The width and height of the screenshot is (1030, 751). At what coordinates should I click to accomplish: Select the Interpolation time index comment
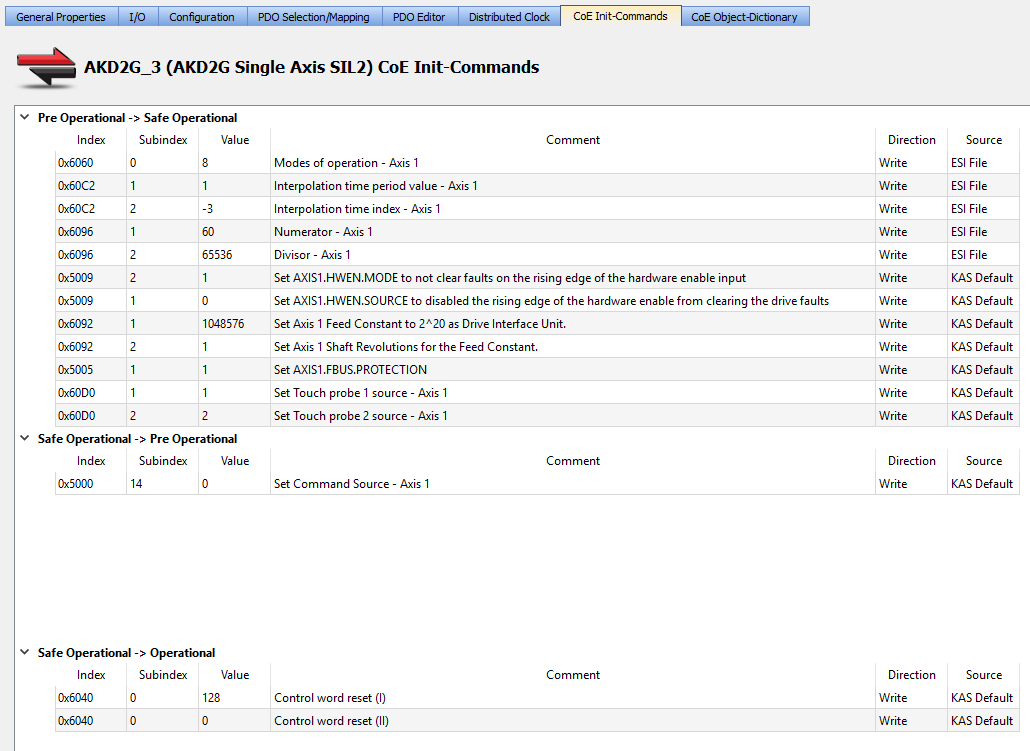click(357, 208)
